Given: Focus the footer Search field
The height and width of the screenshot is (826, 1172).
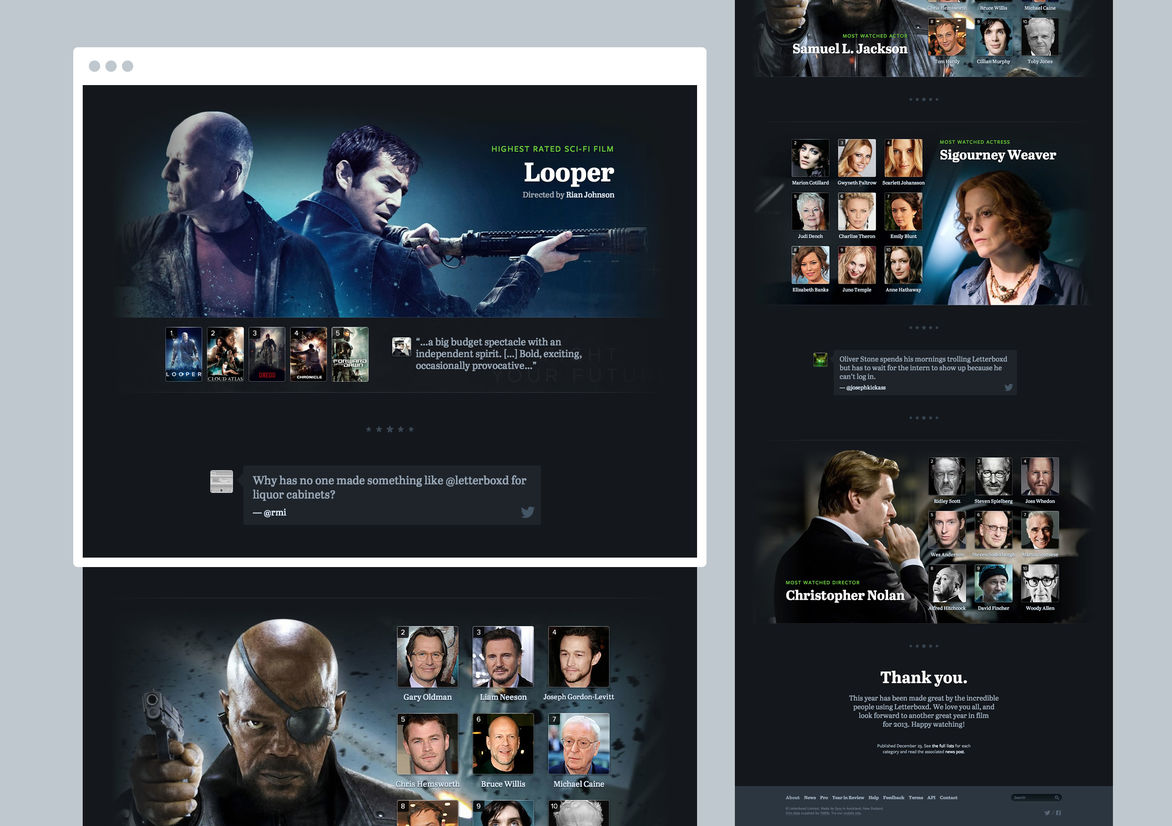Looking at the screenshot, I should 1036,798.
